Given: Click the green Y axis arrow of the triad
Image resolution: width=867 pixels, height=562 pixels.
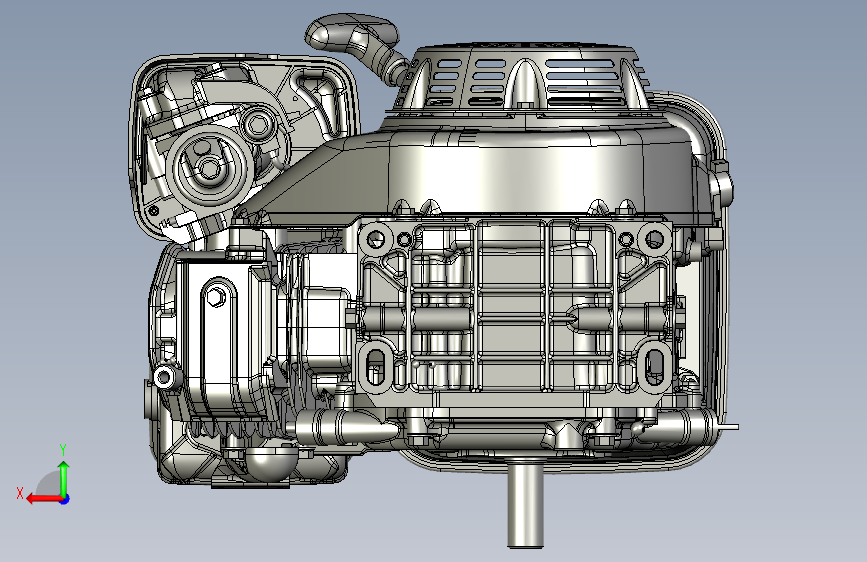Looking at the screenshot, I should (x=64, y=478).
